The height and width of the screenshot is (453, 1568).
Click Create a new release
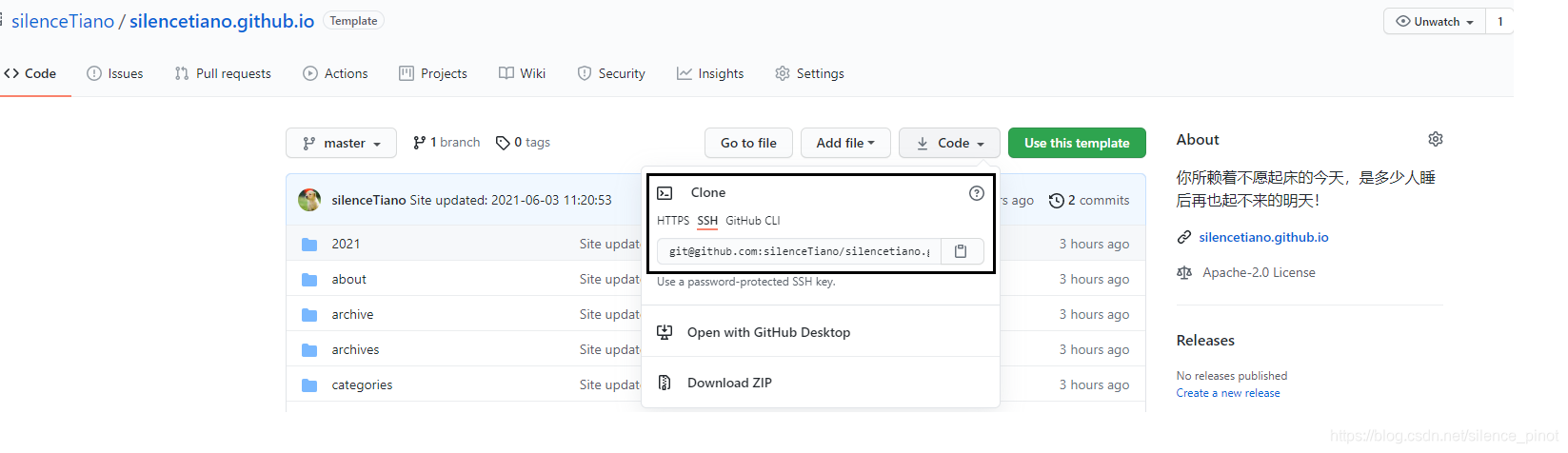(x=1228, y=393)
